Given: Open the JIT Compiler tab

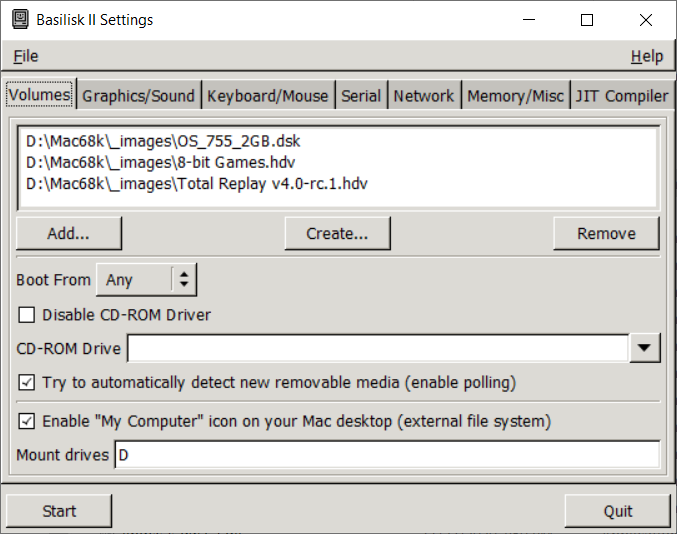Looking at the screenshot, I should click(622, 96).
